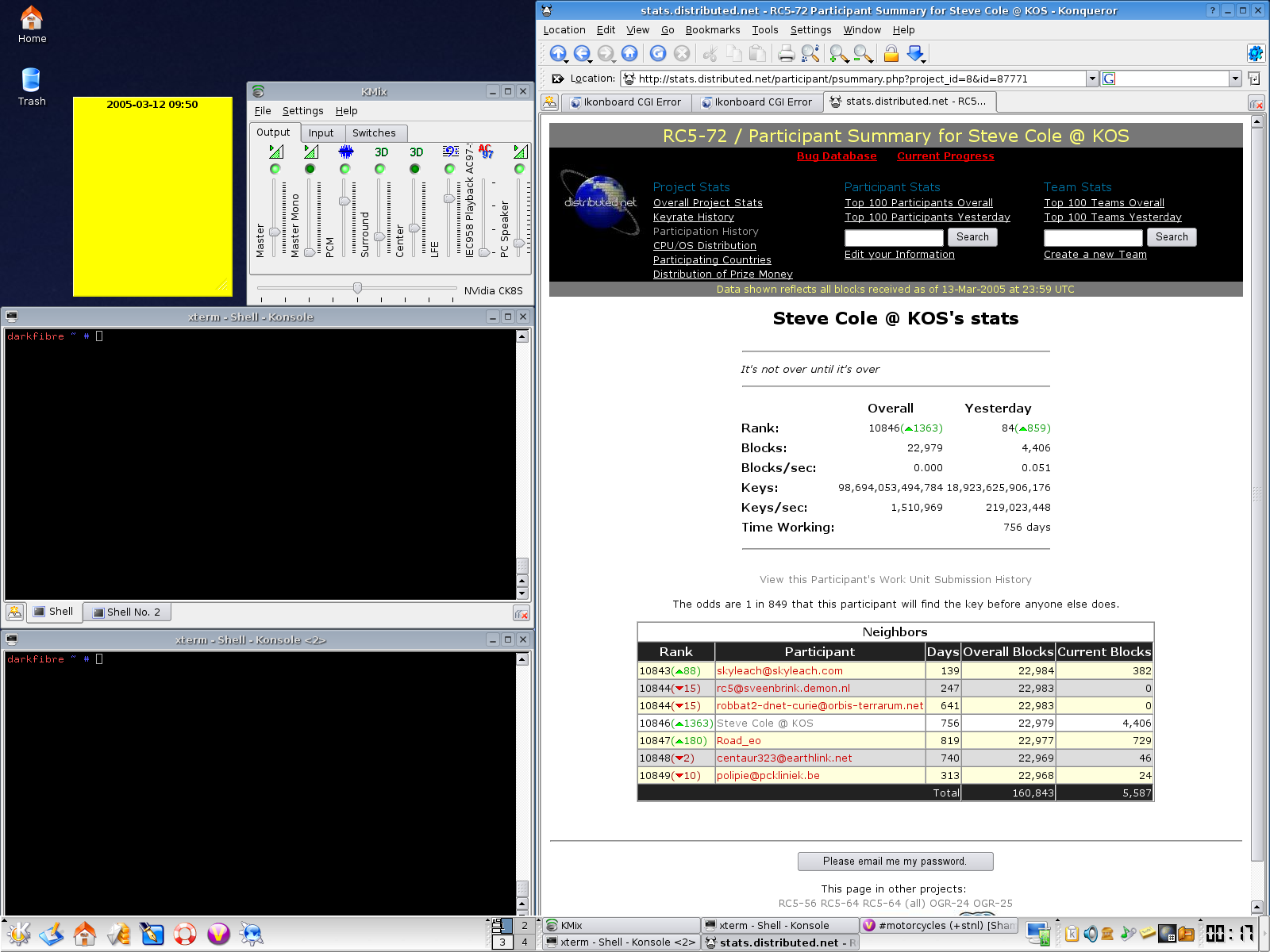This screenshot has height=952, width=1270.
Task: Toggle the LFE channel mute LED
Action: pyautogui.click(x=449, y=169)
